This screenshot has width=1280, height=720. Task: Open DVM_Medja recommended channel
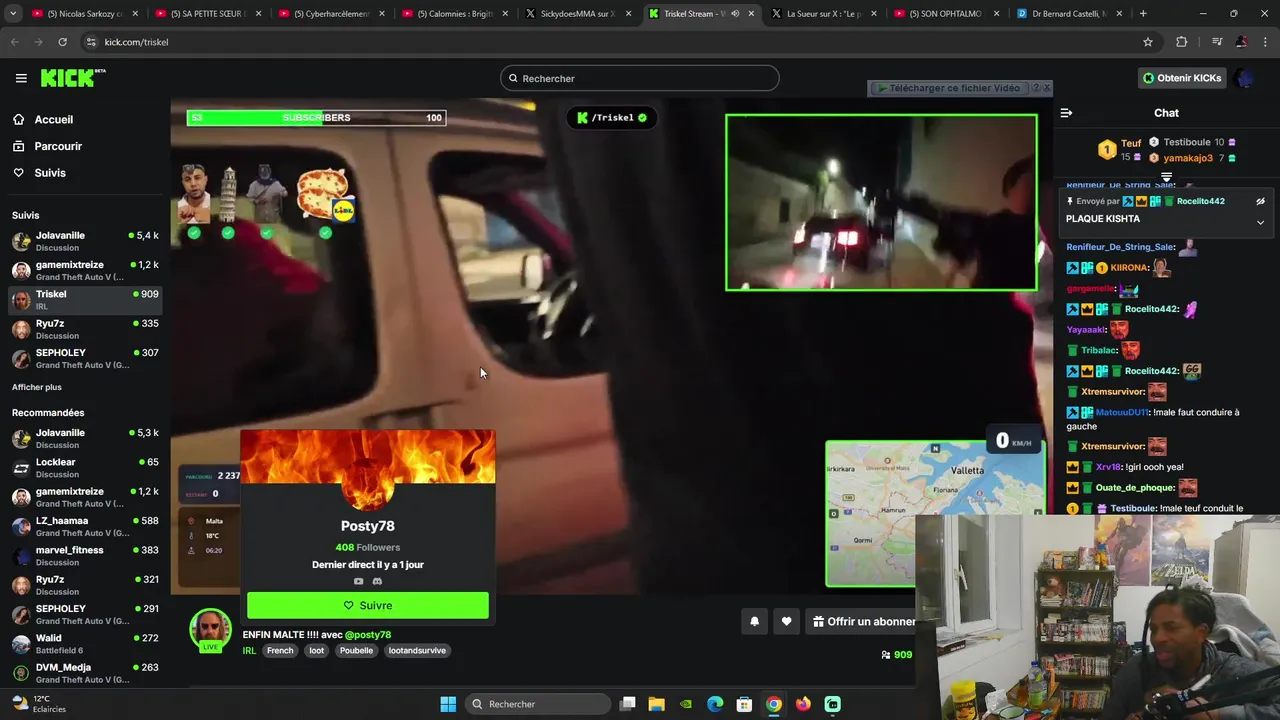[85, 673]
